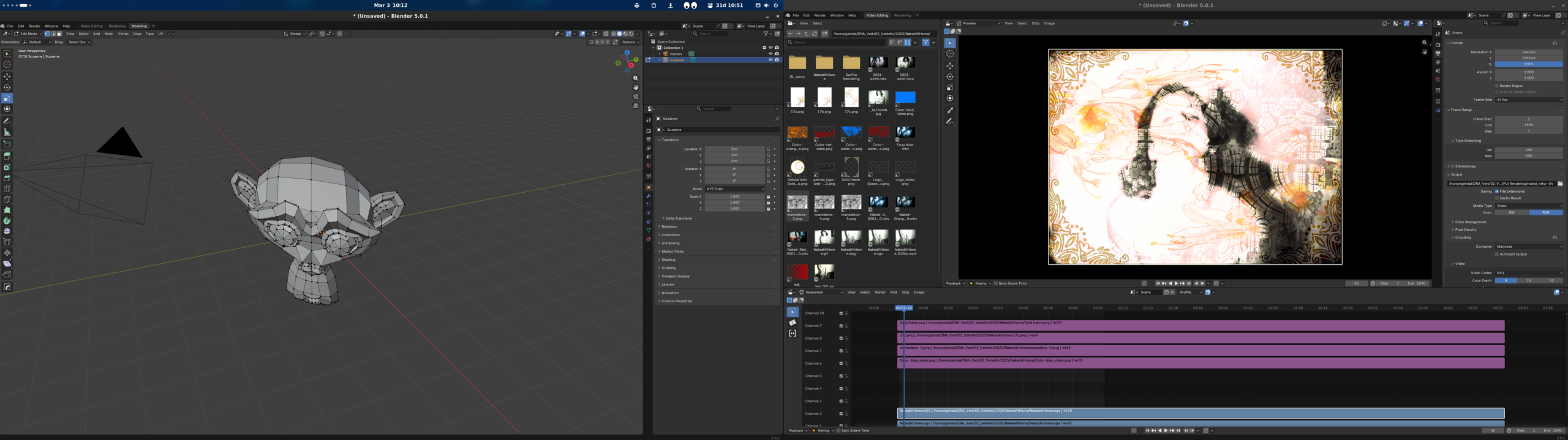Toggle the Channel 6 mute checkbox
This screenshot has height=440, width=1568.
click(841, 364)
